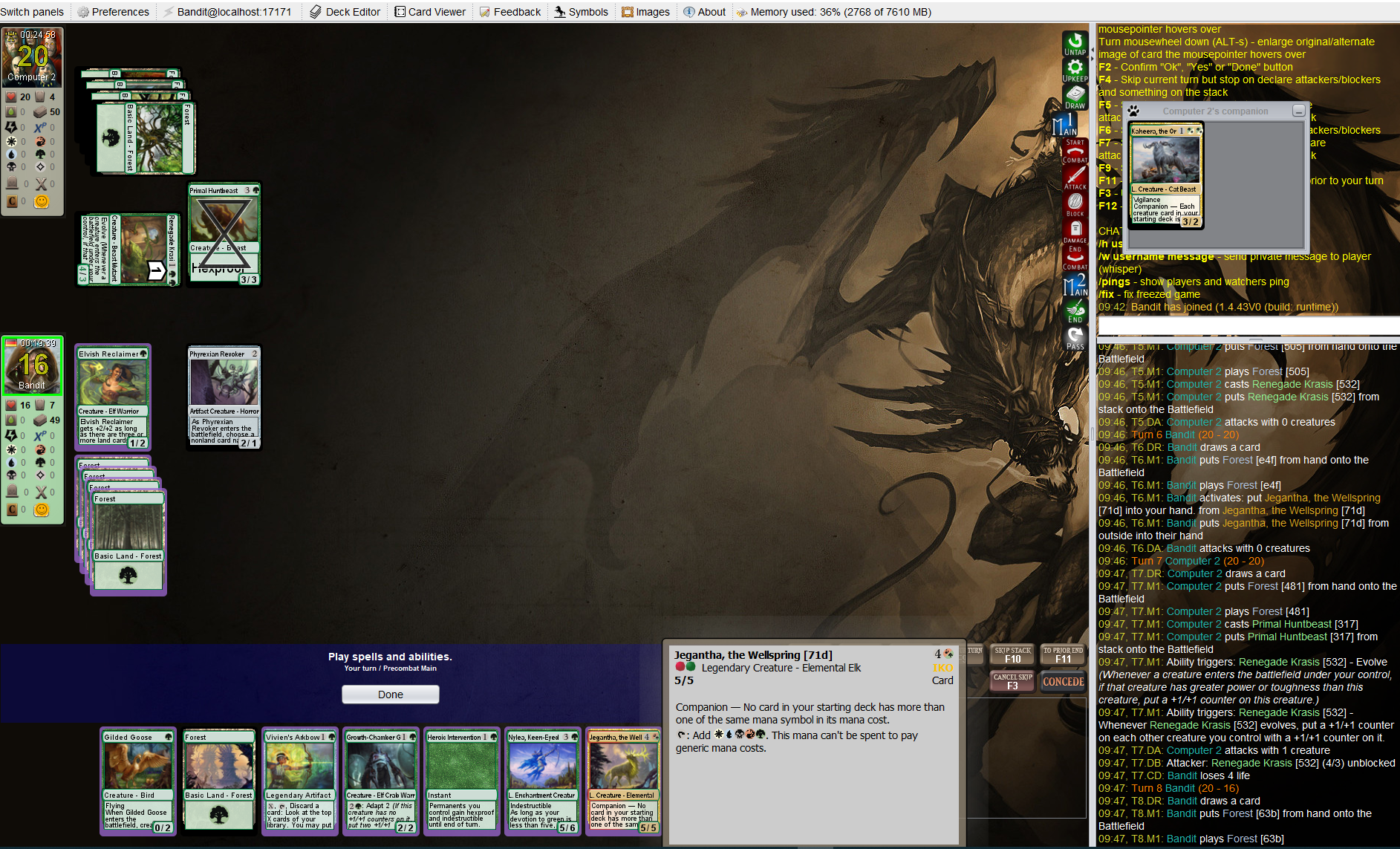The width and height of the screenshot is (1400, 849).
Task: Open Preferences from the top toolbar
Action: coord(114,12)
